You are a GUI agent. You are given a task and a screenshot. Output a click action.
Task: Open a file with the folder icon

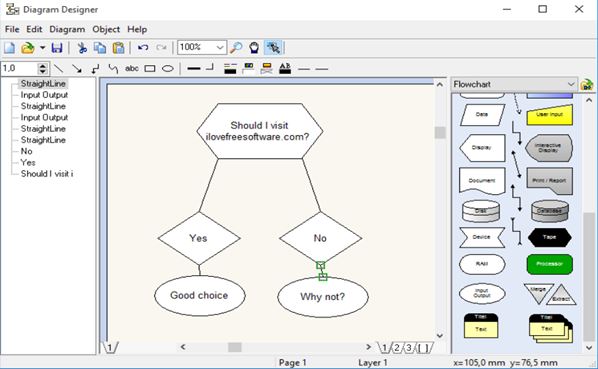pos(27,48)
